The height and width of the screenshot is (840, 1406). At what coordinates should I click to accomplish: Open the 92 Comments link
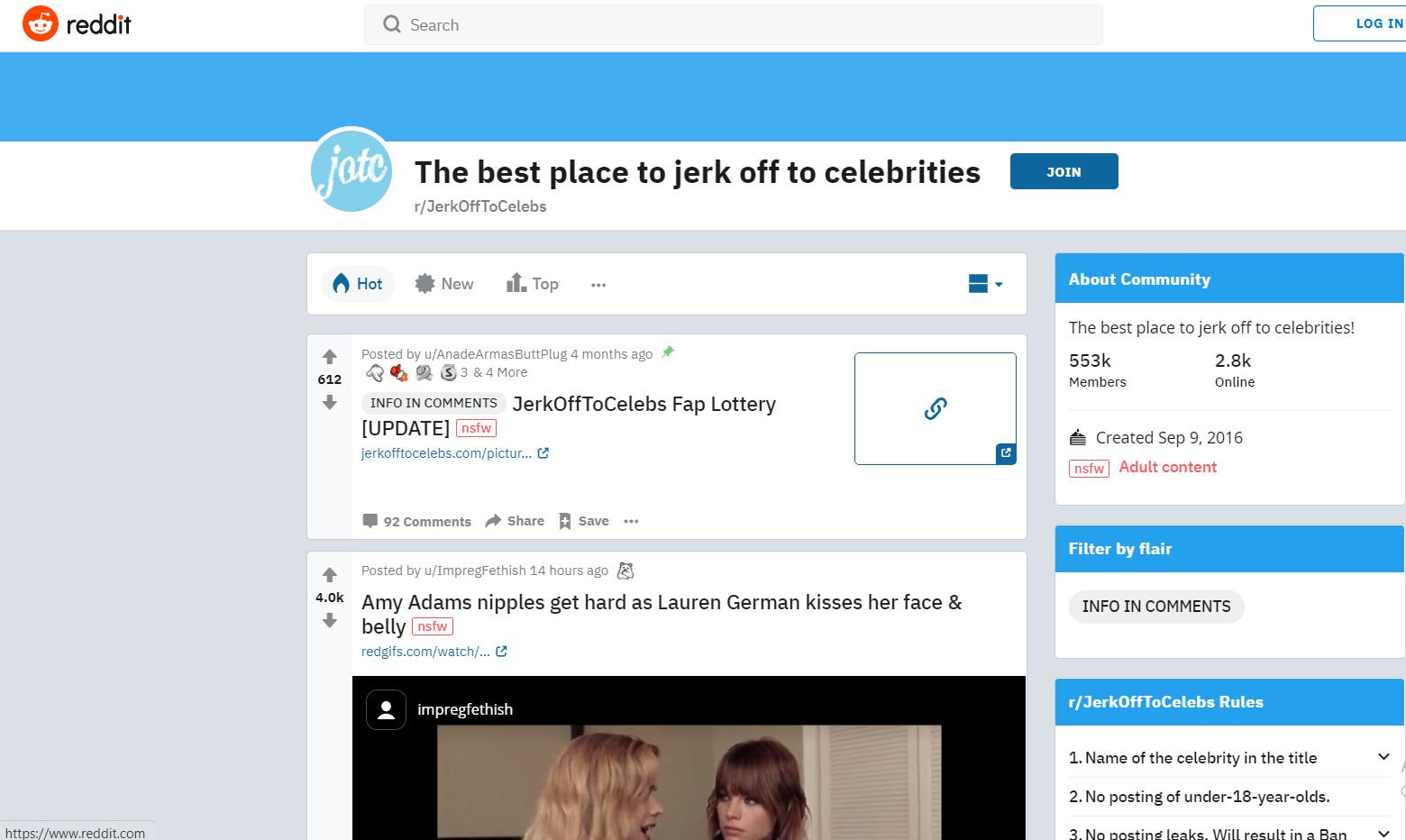pos(416,521)
